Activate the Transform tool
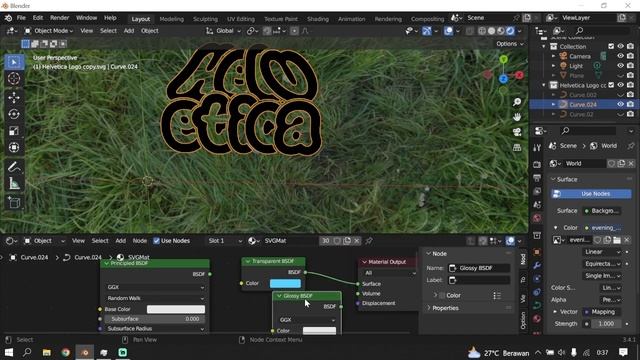The height and width of the screenshot is (360, 640). 14,147
